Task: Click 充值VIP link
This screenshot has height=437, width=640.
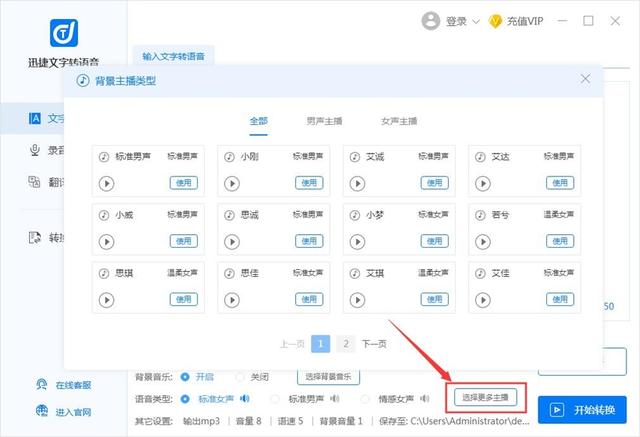Action: click(525, 21)
